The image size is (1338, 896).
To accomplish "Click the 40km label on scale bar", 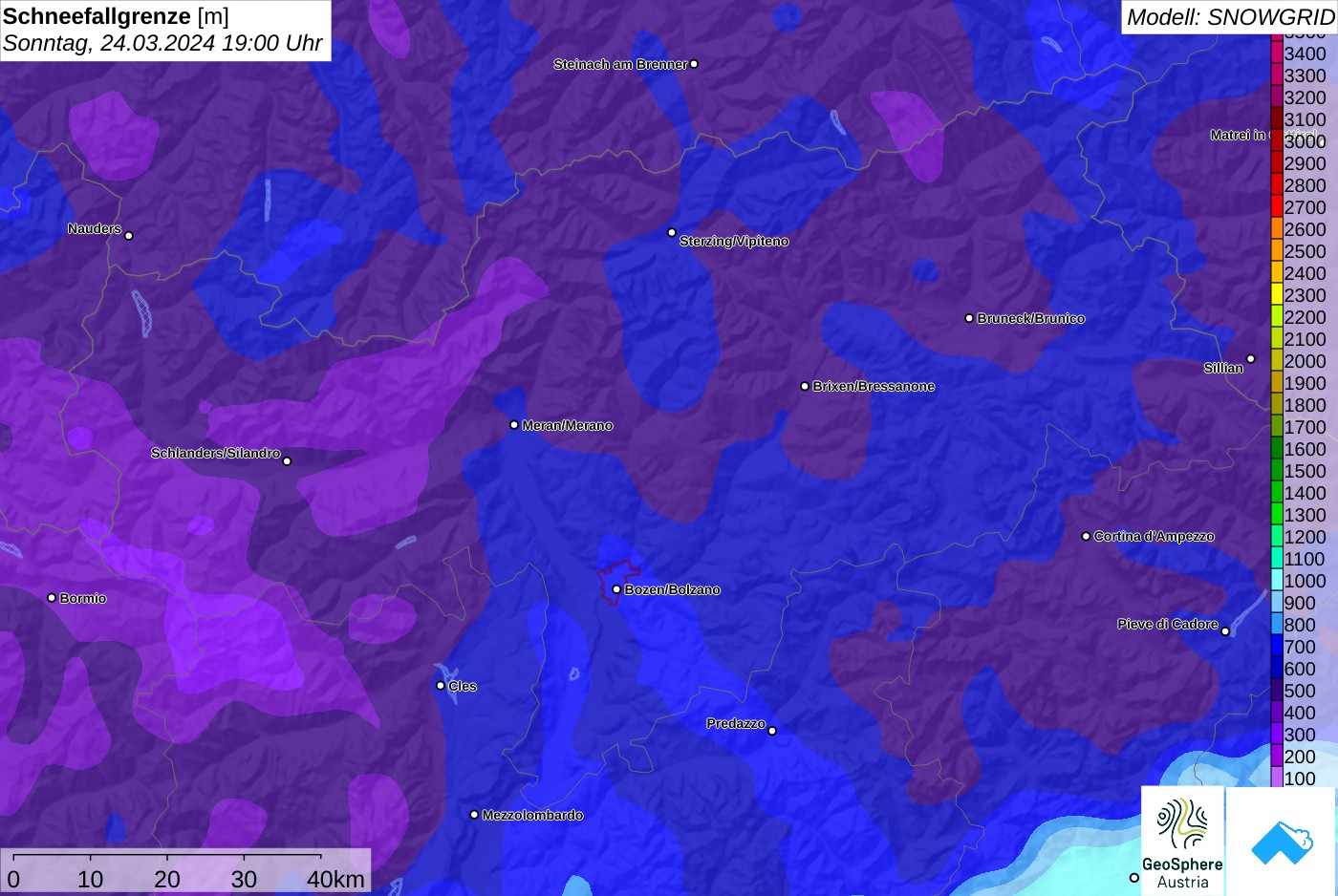I will coord(335,880).
